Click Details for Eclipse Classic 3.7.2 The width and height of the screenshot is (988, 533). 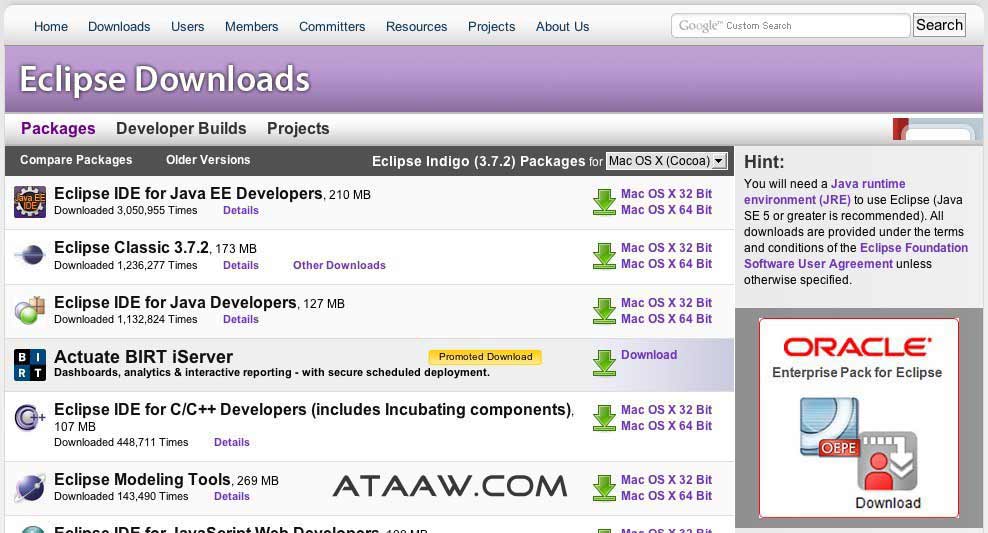[241, 265]
